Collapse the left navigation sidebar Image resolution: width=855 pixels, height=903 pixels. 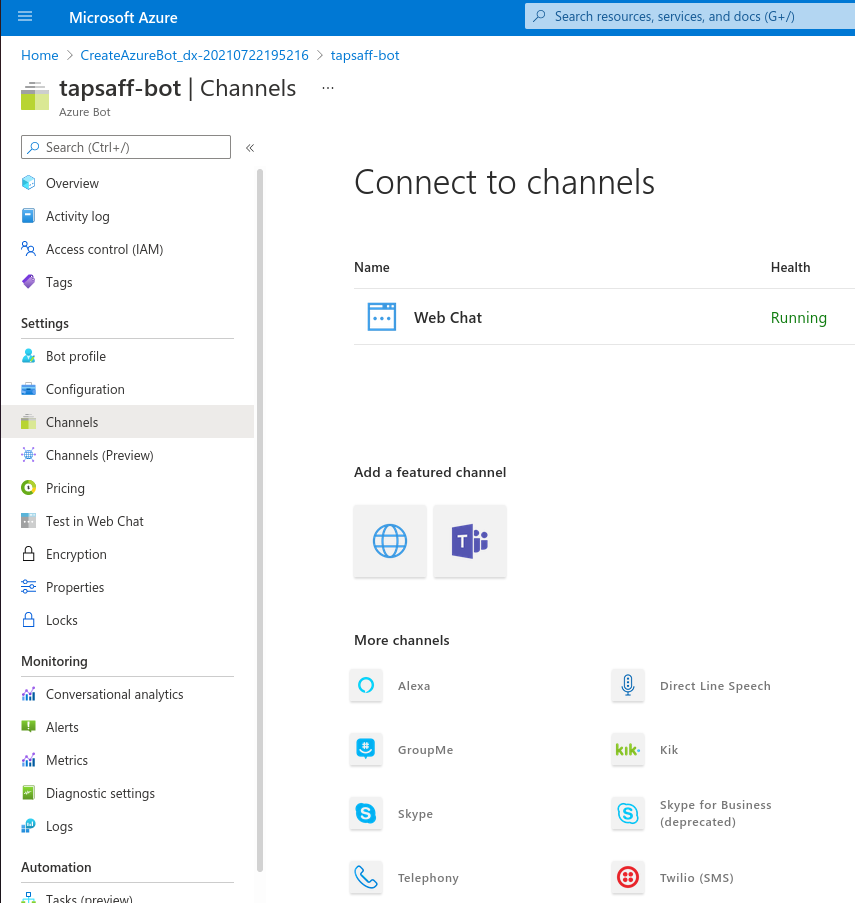[250, 148]
